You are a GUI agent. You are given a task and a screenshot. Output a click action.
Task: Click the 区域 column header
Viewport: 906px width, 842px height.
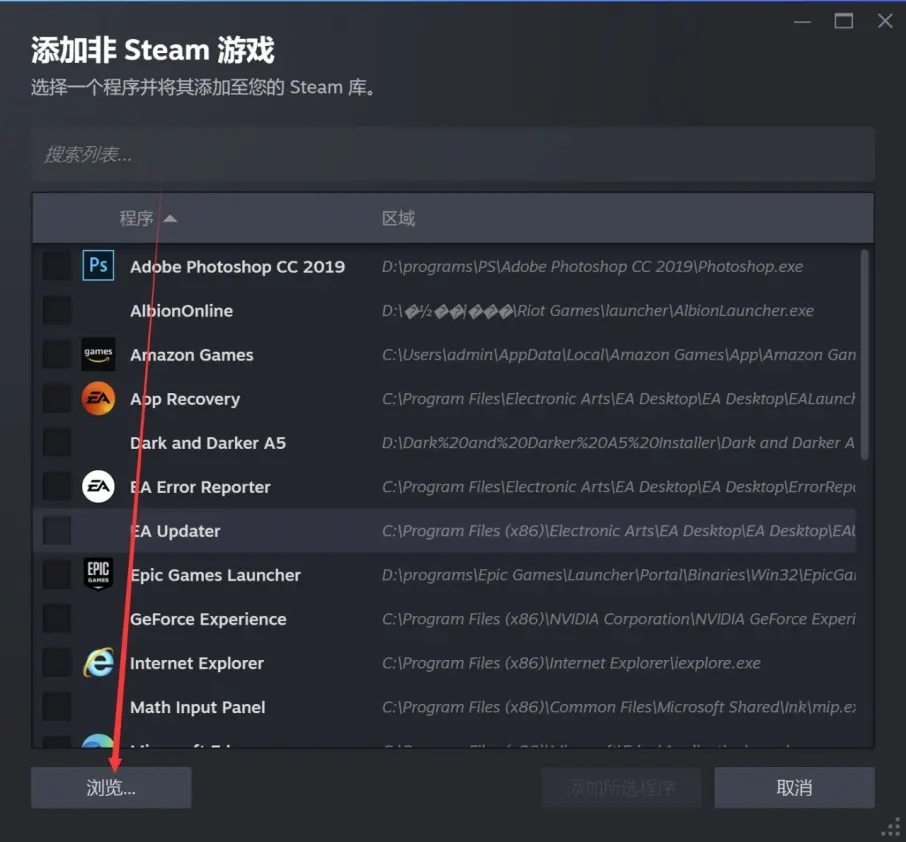point(398,218)
